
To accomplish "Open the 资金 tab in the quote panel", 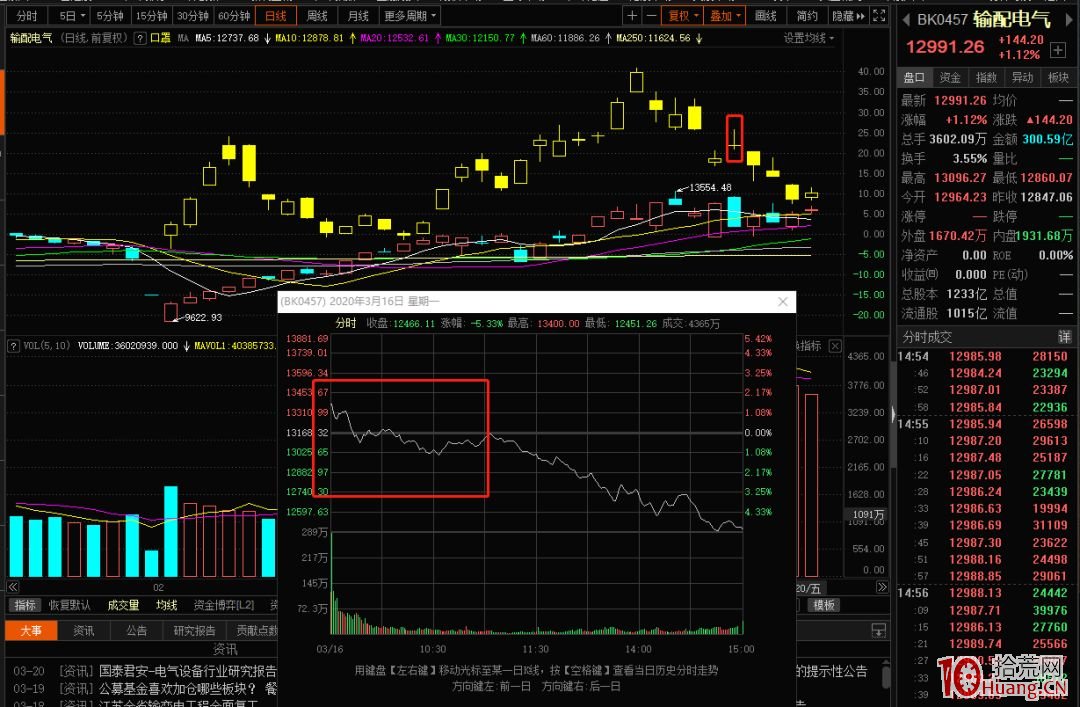I will [950, 77].
